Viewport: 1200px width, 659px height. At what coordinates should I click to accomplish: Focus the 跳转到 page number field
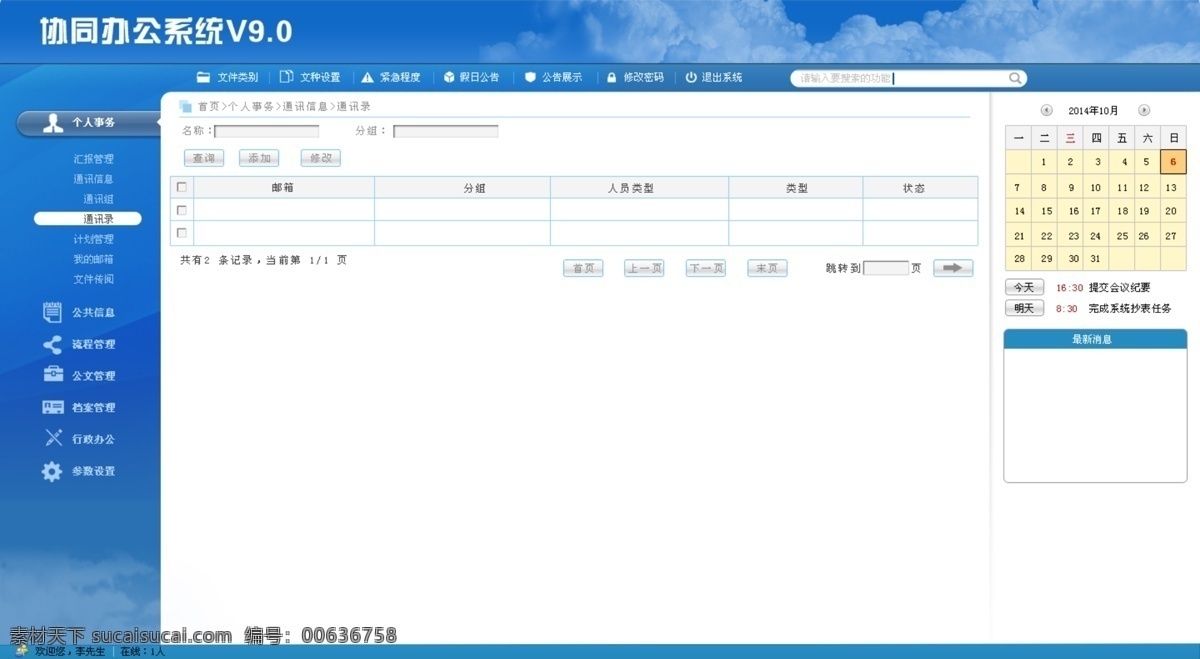coord(886,268)
